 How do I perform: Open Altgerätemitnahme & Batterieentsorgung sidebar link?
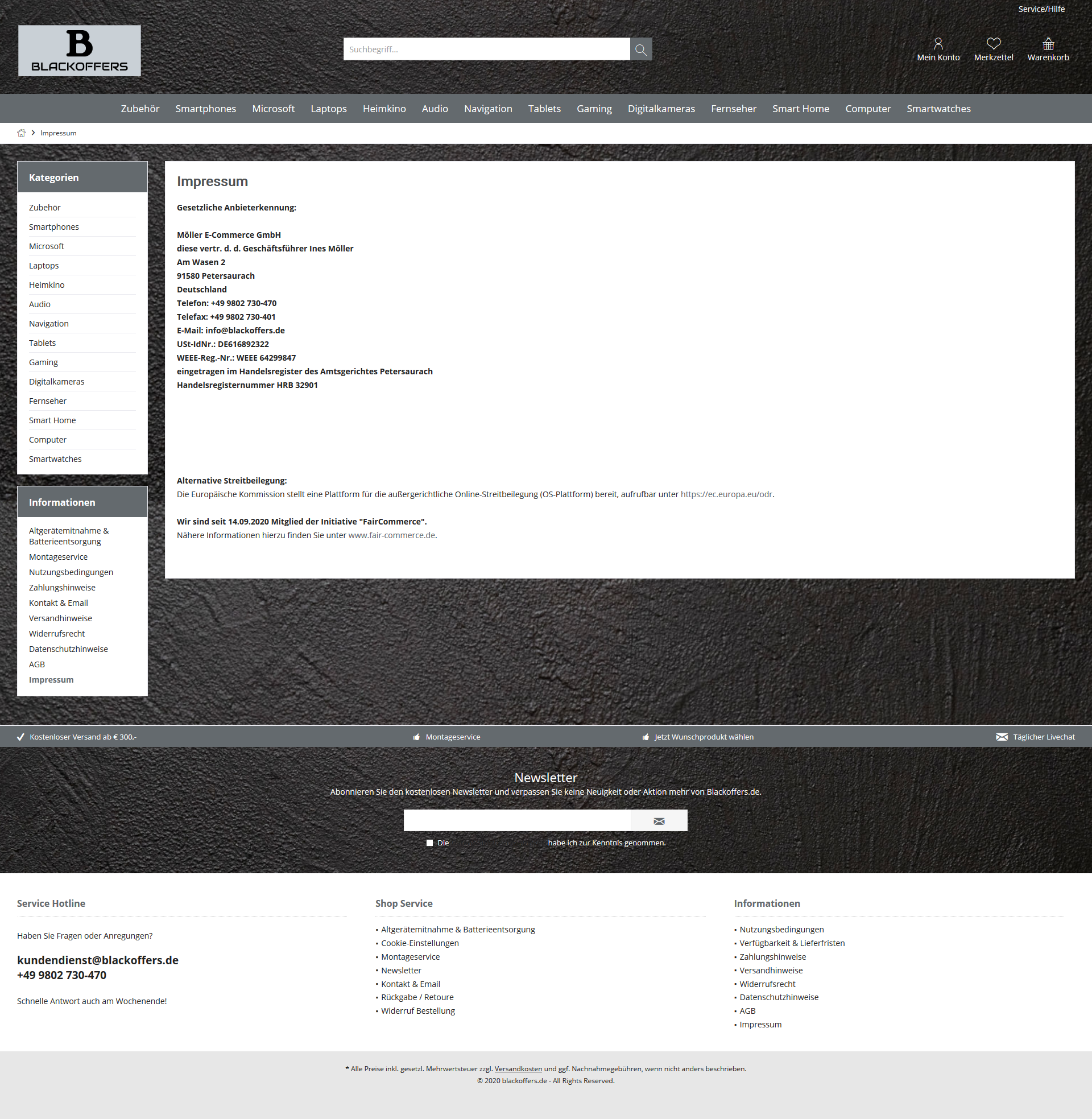pyautogui.click(x=69, y=536)
